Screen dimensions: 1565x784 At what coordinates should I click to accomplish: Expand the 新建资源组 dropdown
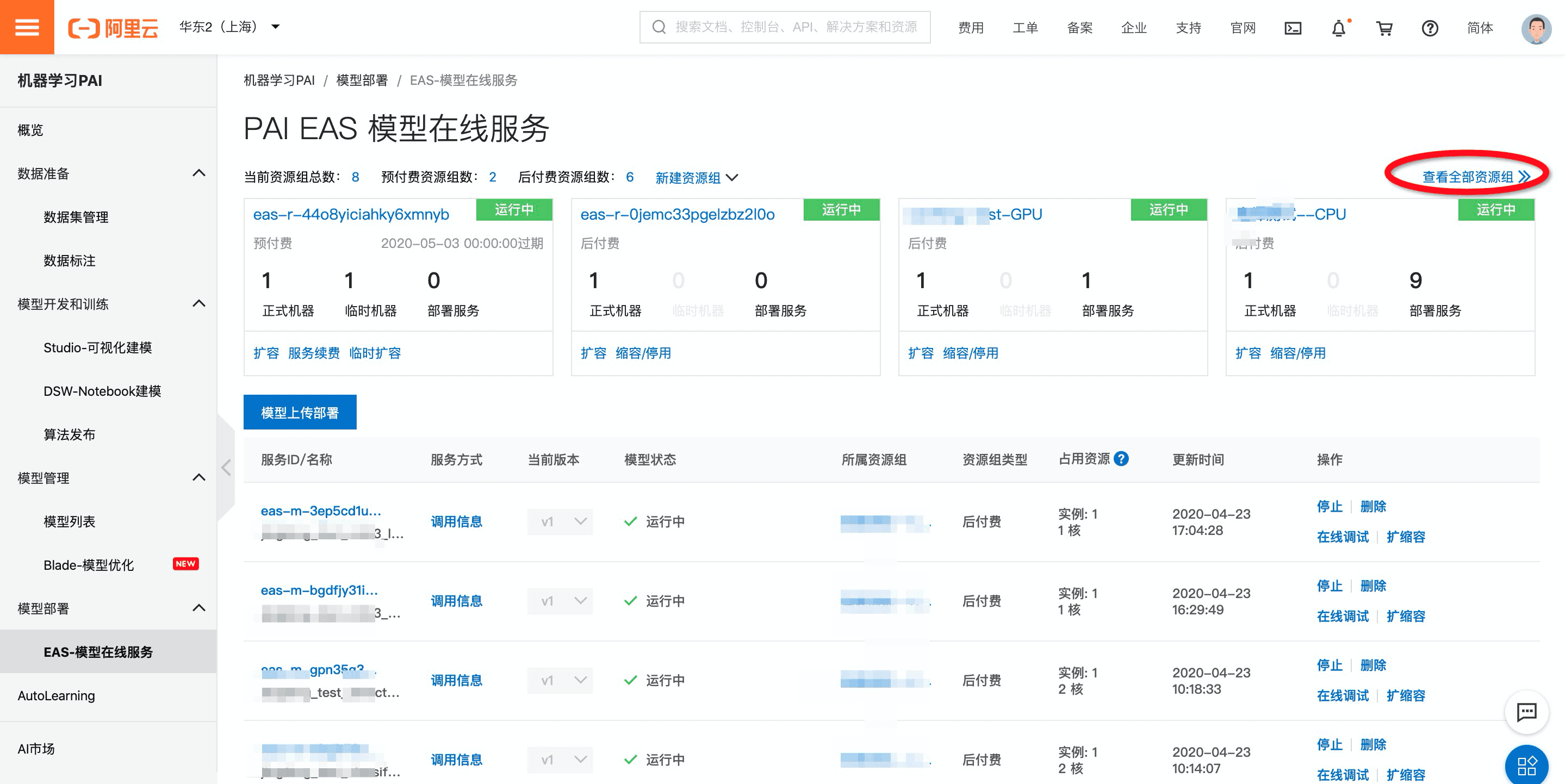tap(696, 177)
